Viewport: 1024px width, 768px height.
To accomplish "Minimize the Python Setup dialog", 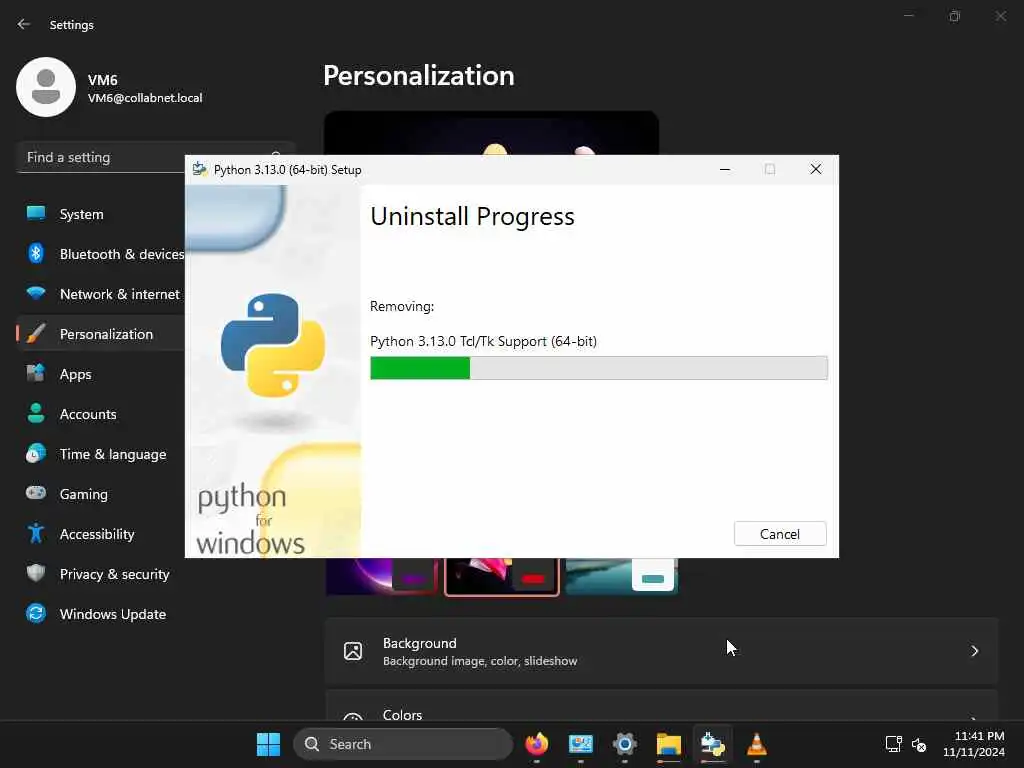I will tap(725, 169).
